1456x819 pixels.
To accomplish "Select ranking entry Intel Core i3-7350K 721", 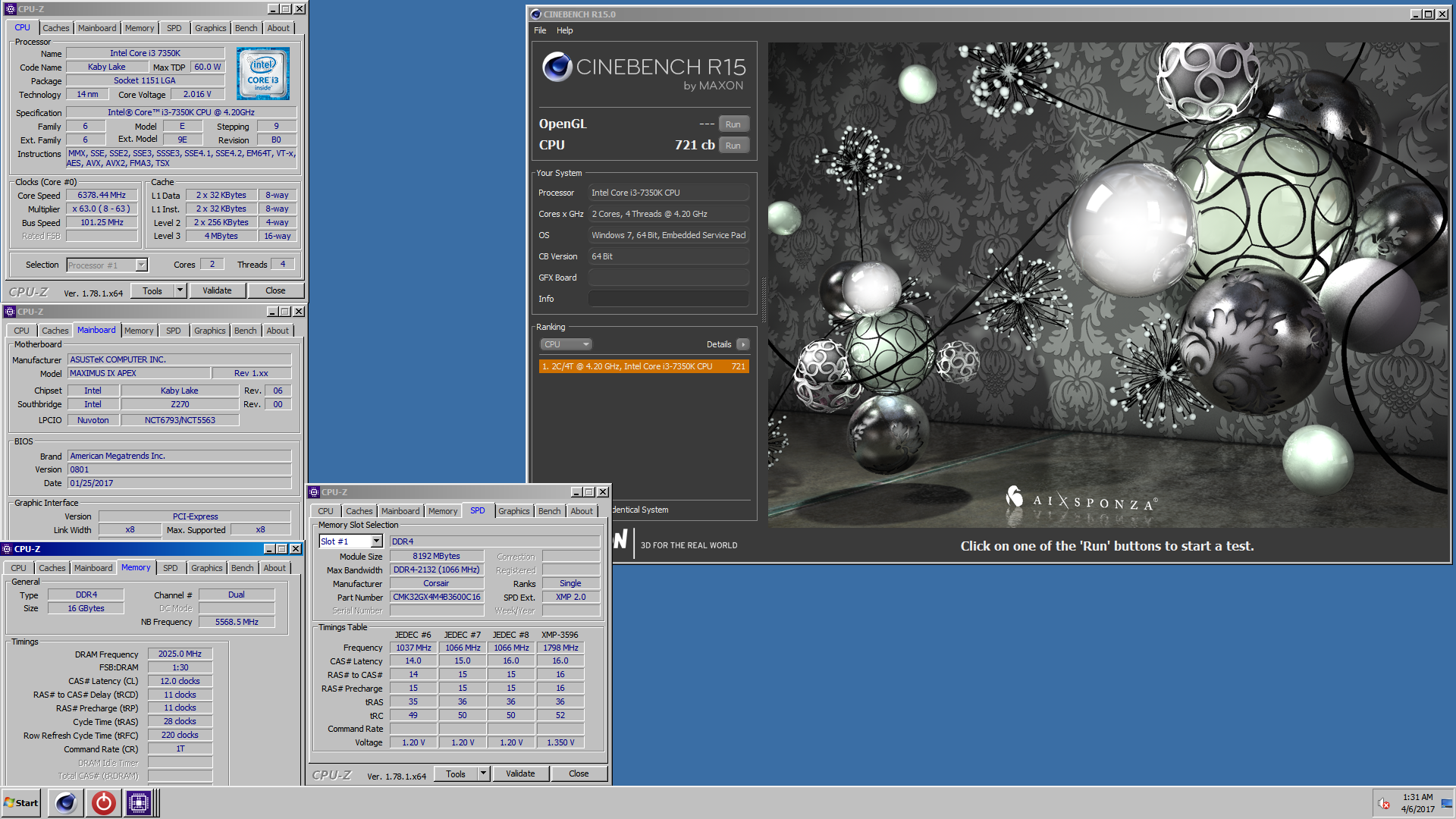I will 644,366.
